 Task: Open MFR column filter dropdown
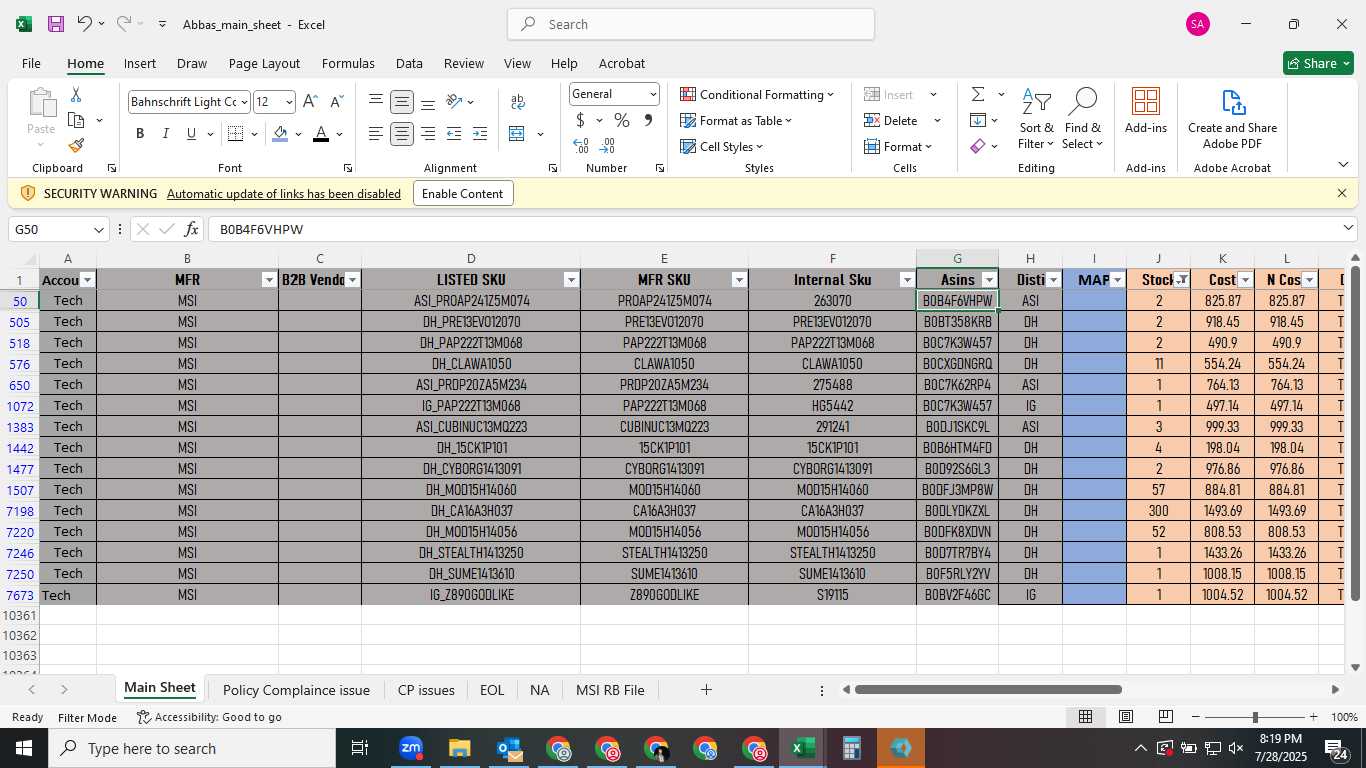268,280
